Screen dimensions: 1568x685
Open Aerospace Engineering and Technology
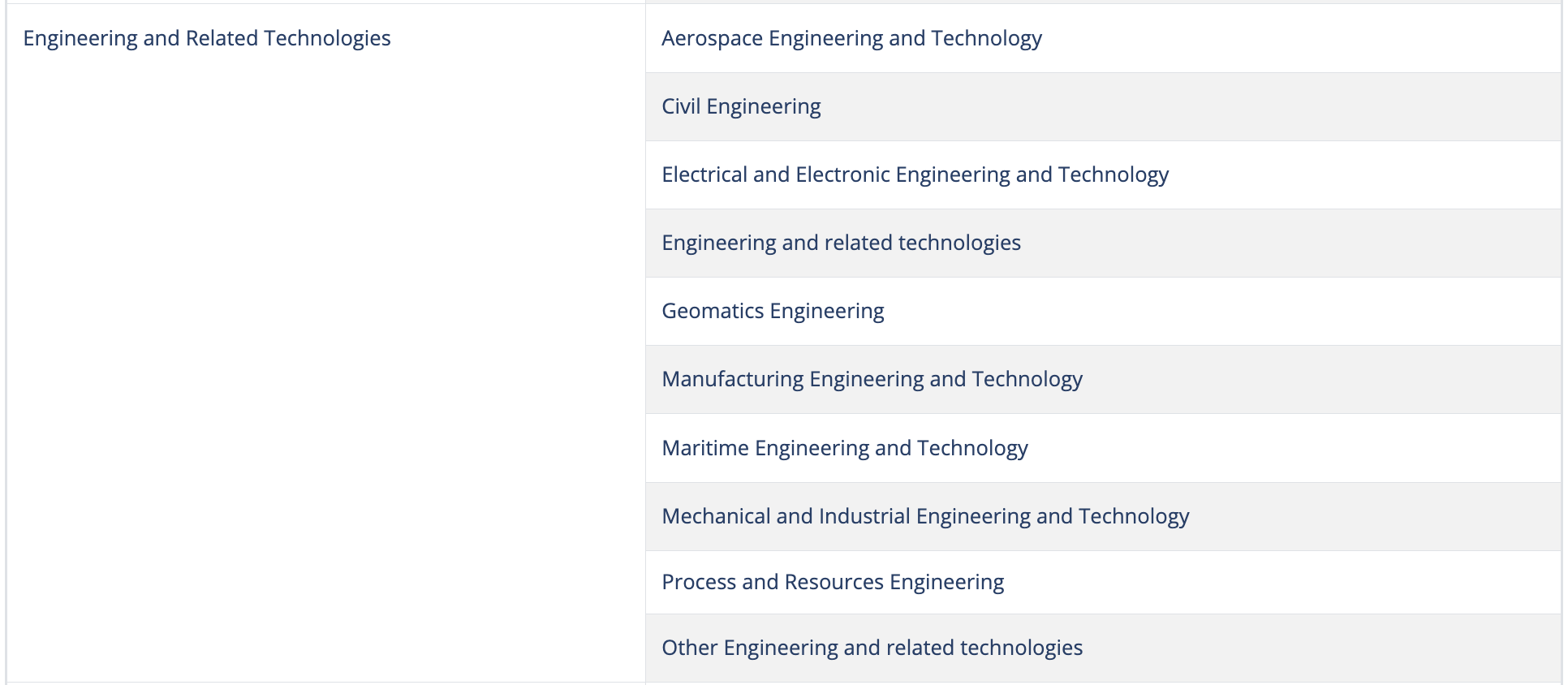pyautogui.click(x=851, y=38)
